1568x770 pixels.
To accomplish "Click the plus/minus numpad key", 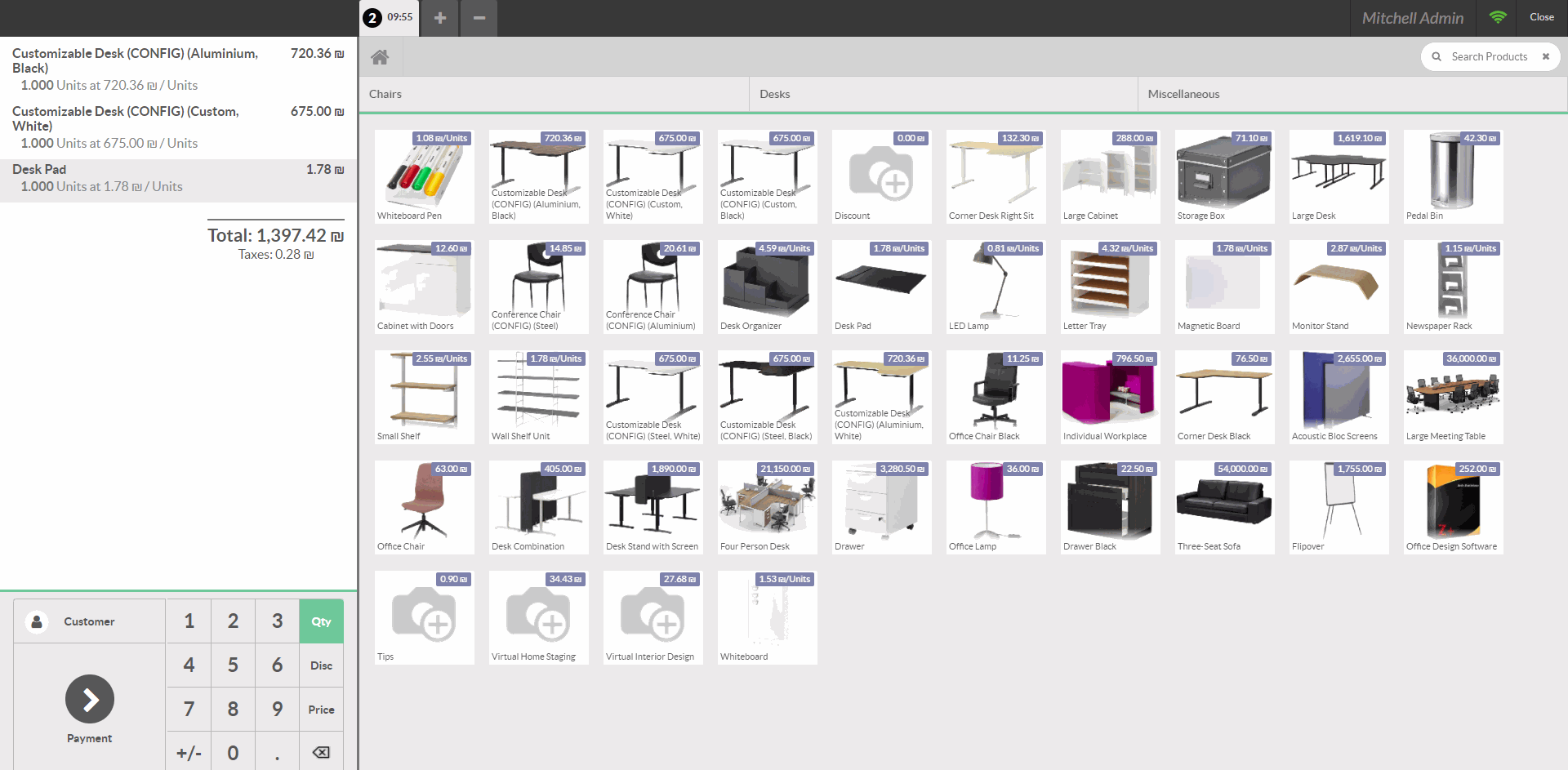I will click(x=189, y=753).
